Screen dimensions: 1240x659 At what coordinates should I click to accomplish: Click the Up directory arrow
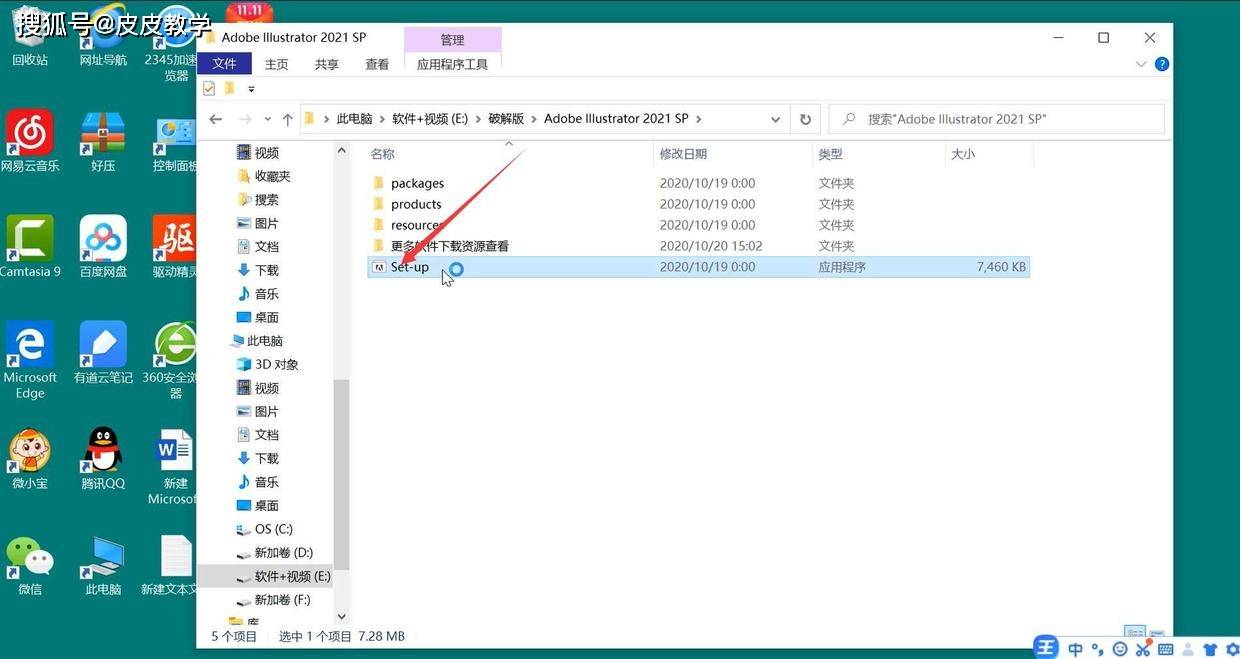tap(288, 119)
